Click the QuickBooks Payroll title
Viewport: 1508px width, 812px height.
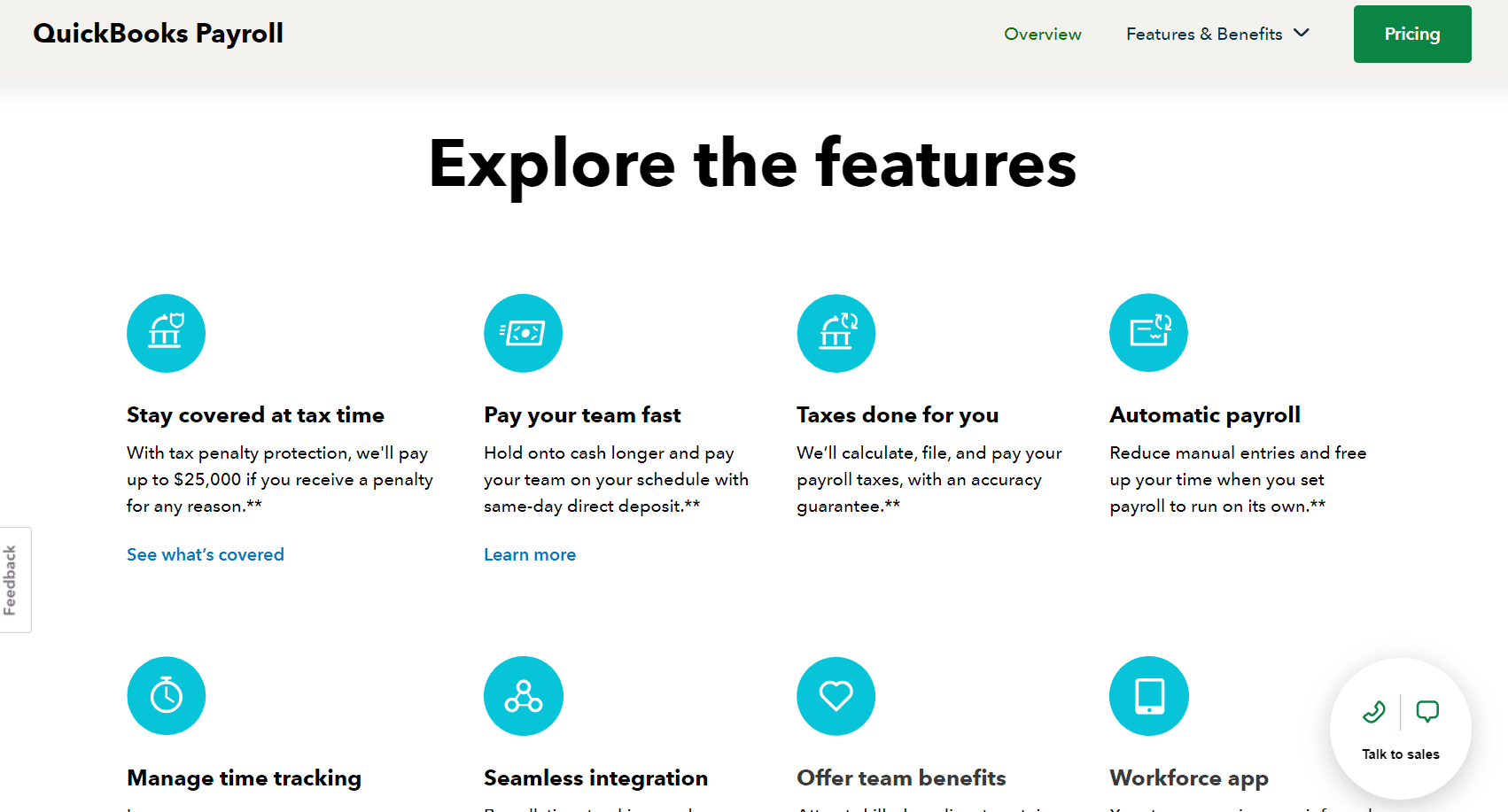click(x=158, y=34)
